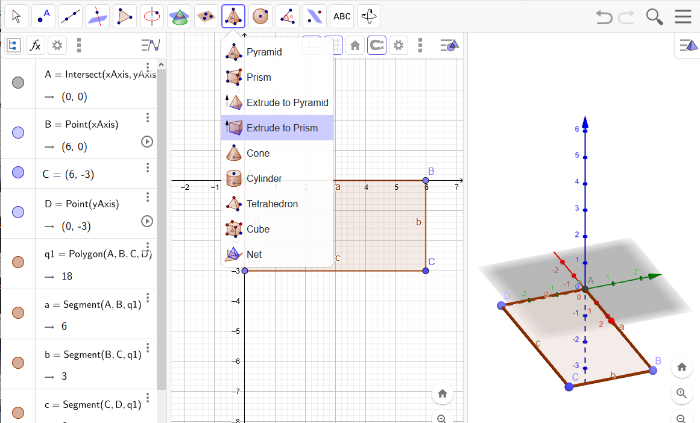Select the Point tool
This screenshot has width=700, height=423.
pyautogui.click(x=44, y=17)
